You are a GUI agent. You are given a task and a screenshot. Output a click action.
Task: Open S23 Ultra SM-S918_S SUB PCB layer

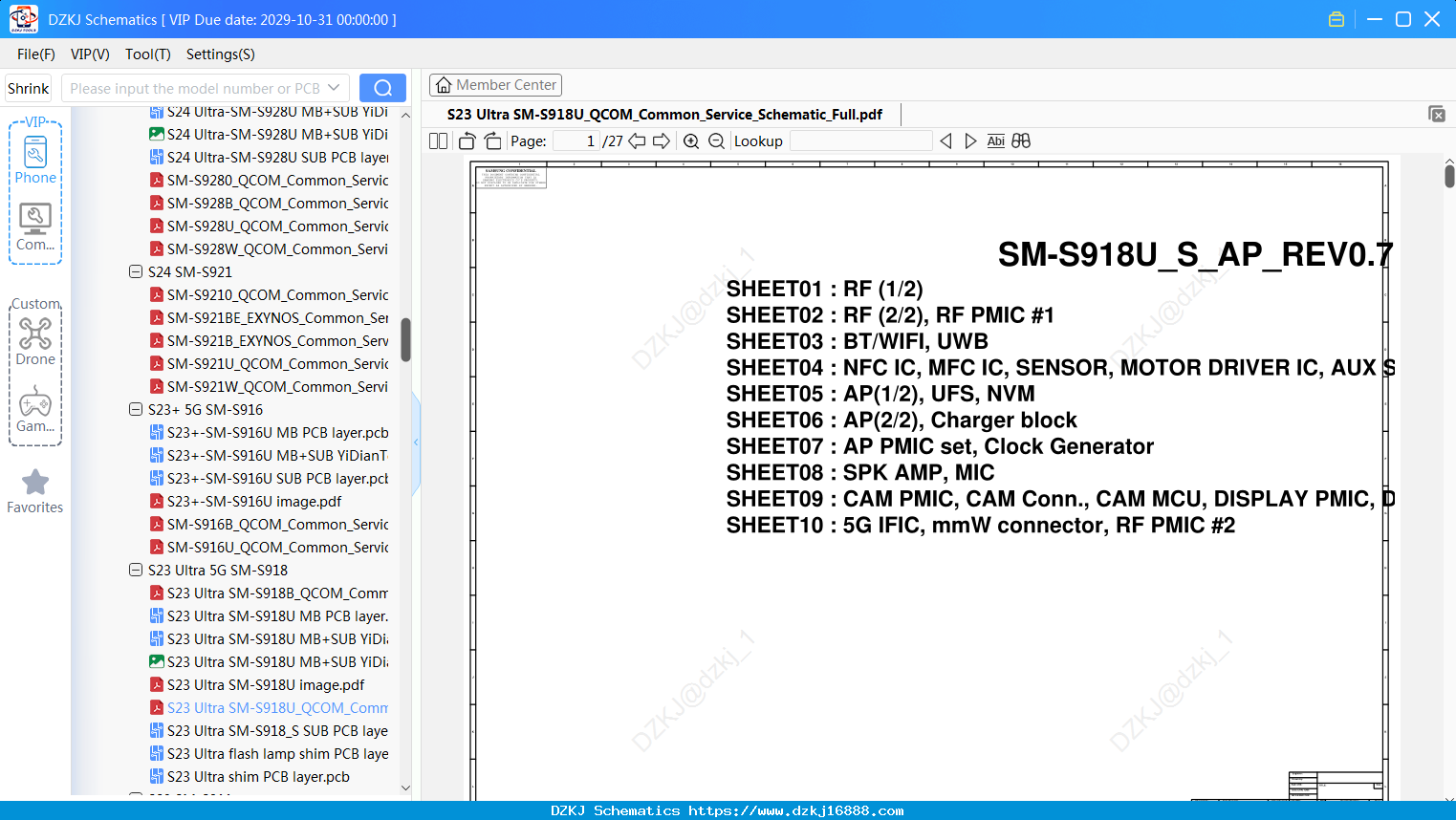click(x=270, y=730)
